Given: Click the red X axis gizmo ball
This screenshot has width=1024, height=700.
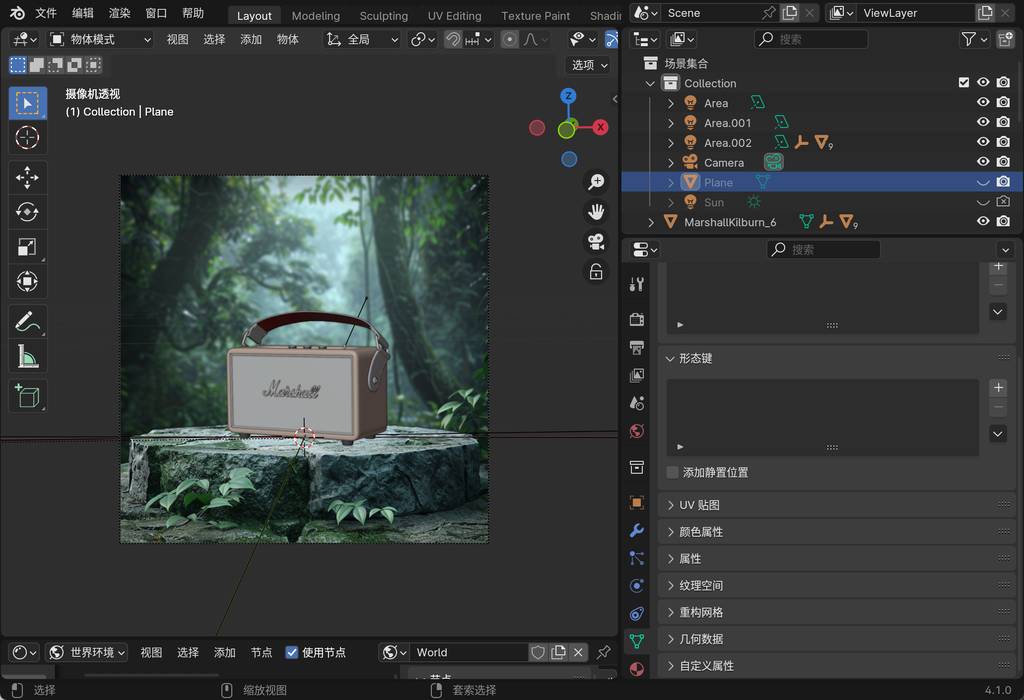Looking at the screenshot, I should click(600, 127).
